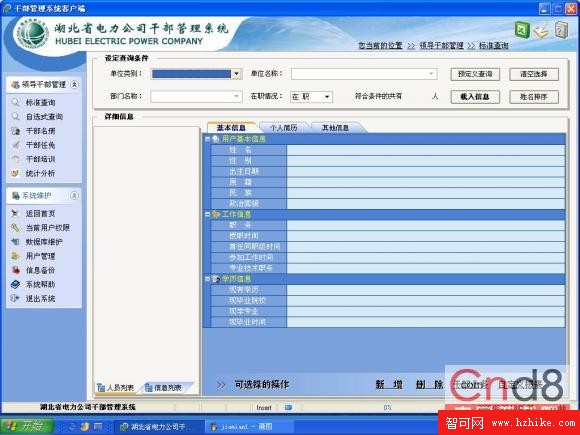580x435 pixels.
Task: Open the 在职情况 dropdown
Action: [327, 97]
